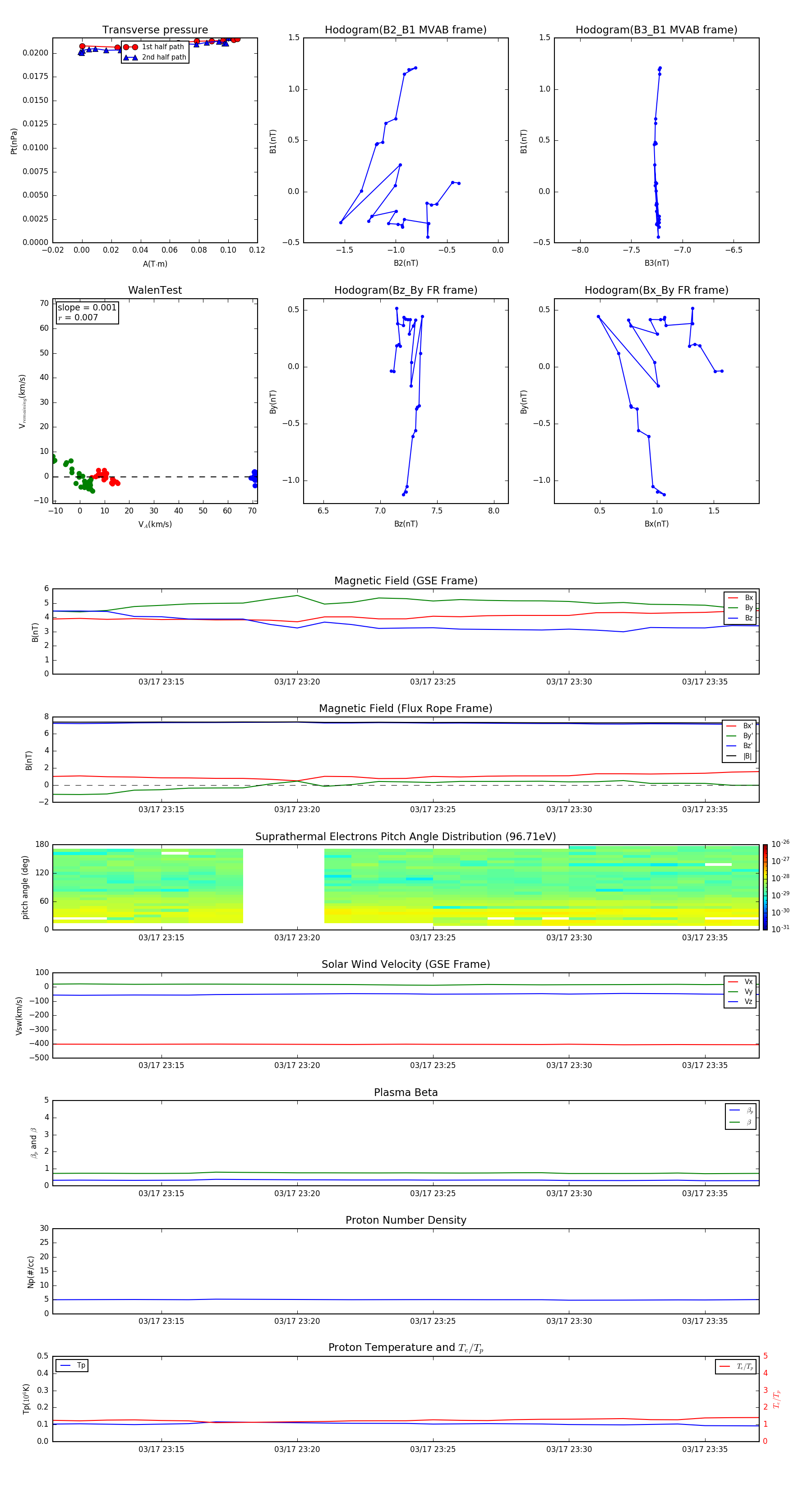
Task: Click the 'Proton Temperature and Te/Tp' title
Action: [406, 1348]
